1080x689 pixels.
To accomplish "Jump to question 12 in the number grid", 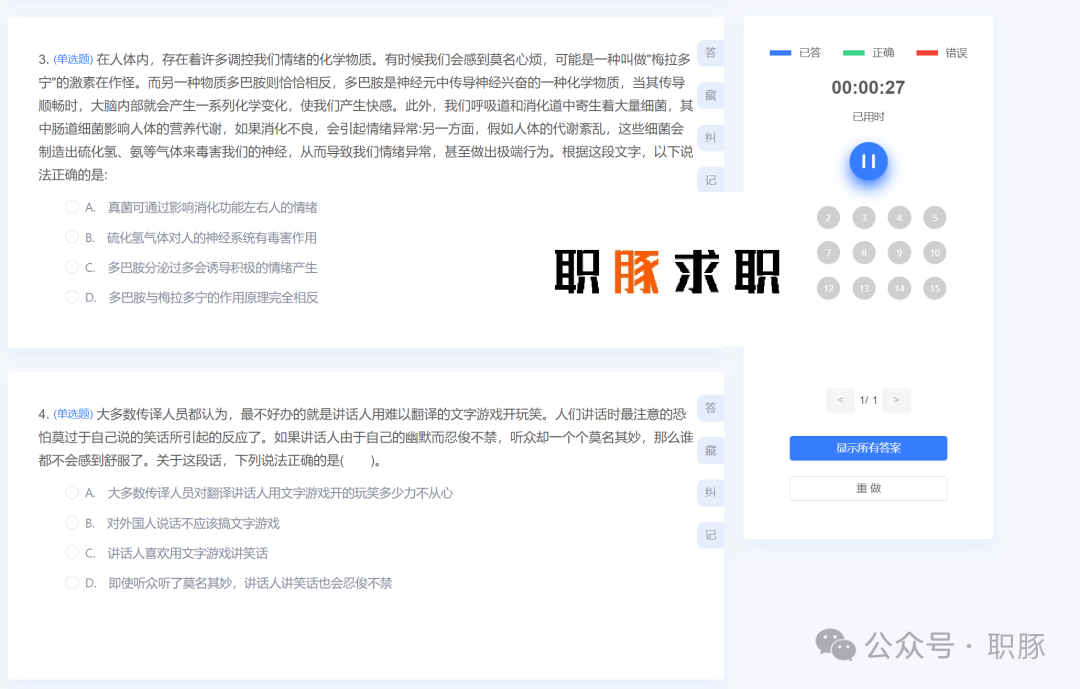I will click(828, 288).
